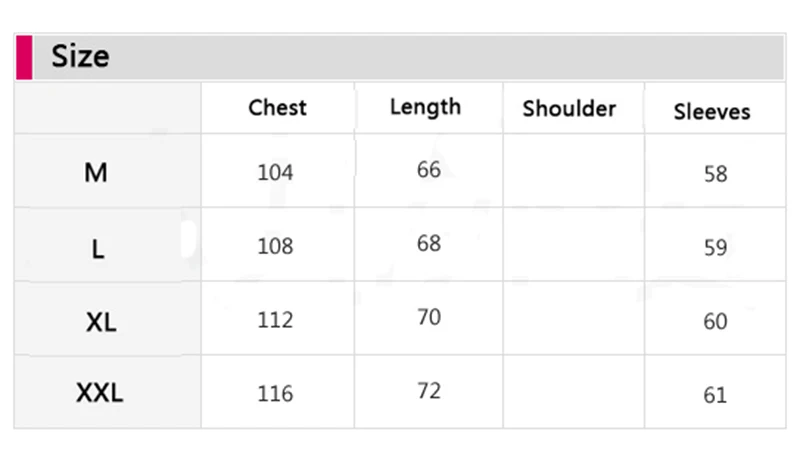This screenshot has height=469, width=800.
Task: Click sleeves value 61
Action: pos(715,395)
